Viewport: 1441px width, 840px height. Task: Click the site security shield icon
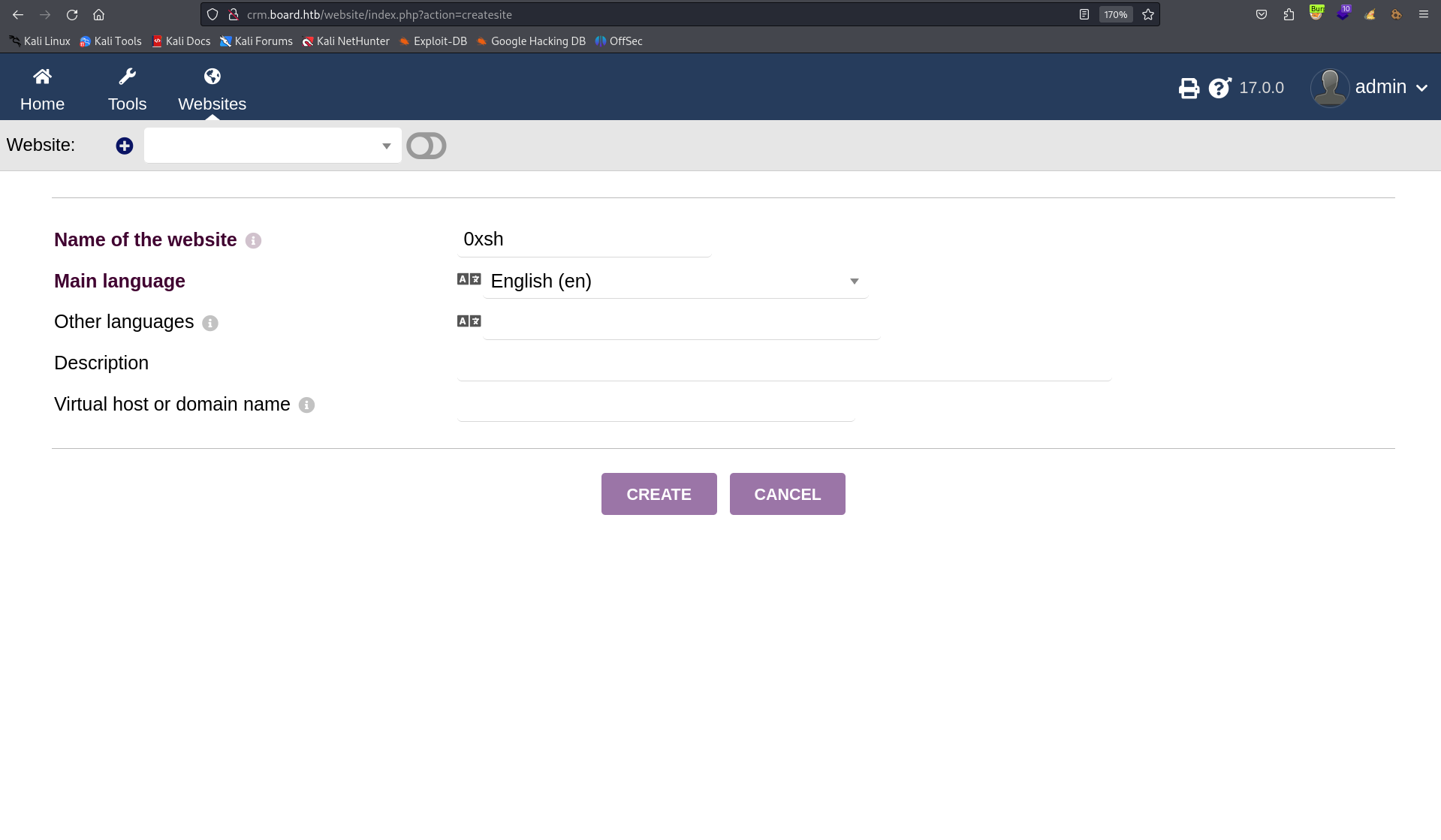pyautogui.click(x=213, y=14)
